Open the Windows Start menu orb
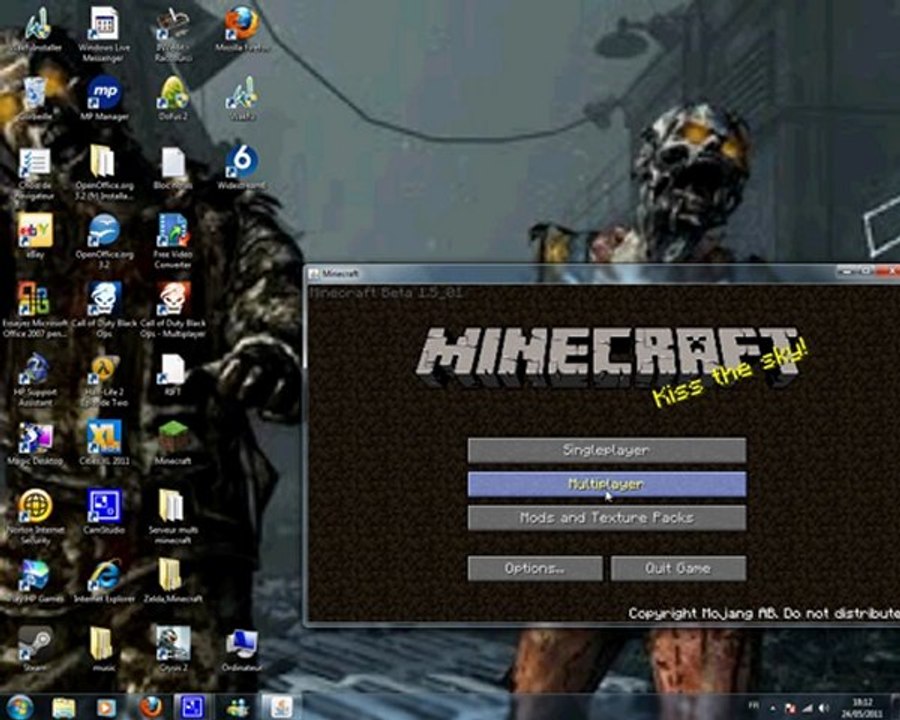 [x=21, y=707]
